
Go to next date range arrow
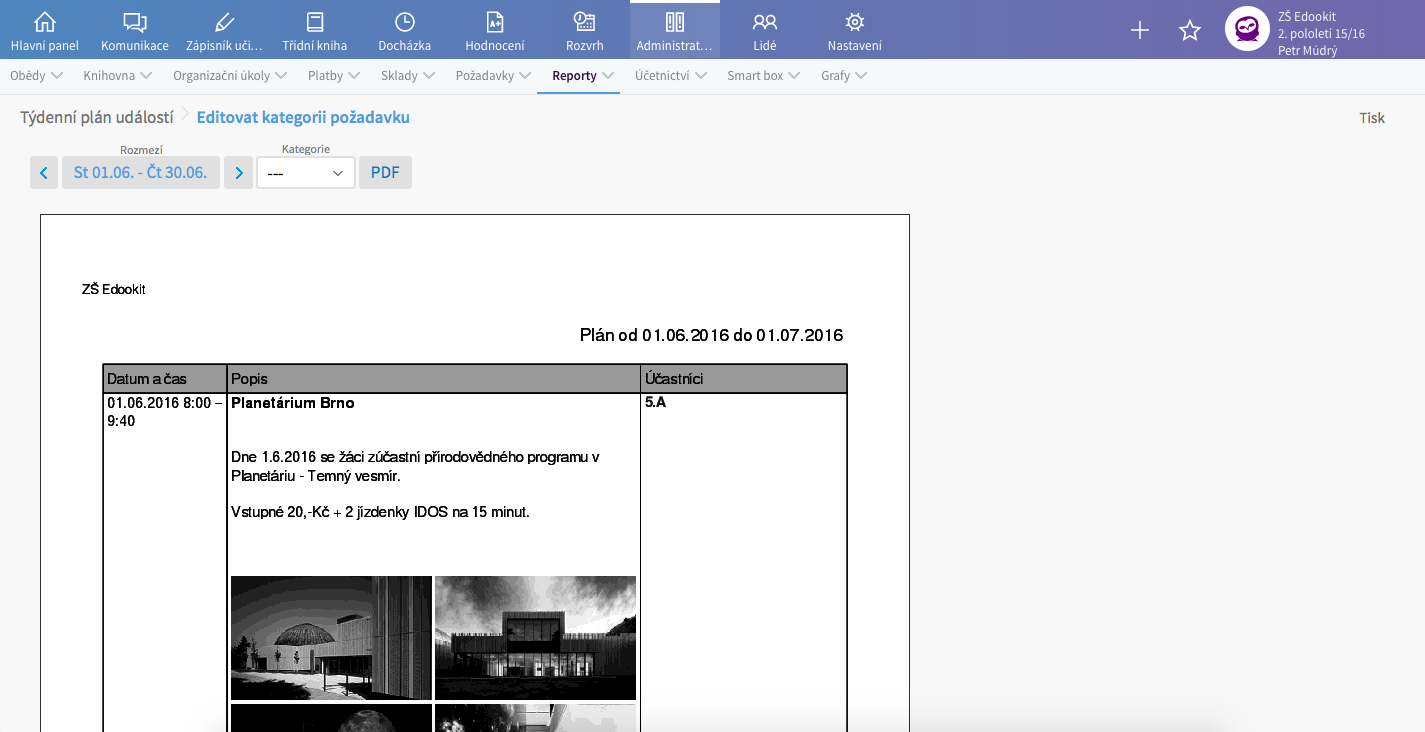pyautogui.click(x=238, y=173)
